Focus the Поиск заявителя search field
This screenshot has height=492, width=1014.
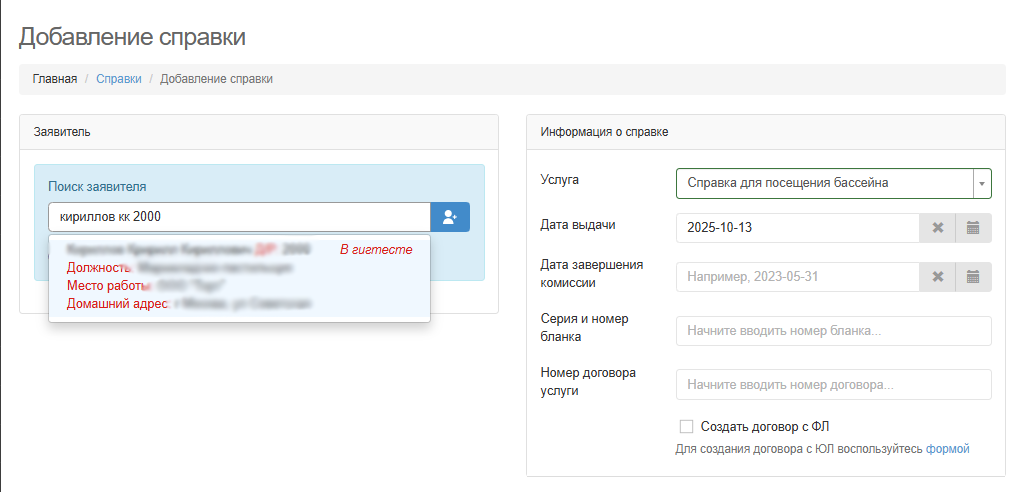click(239, 217)
